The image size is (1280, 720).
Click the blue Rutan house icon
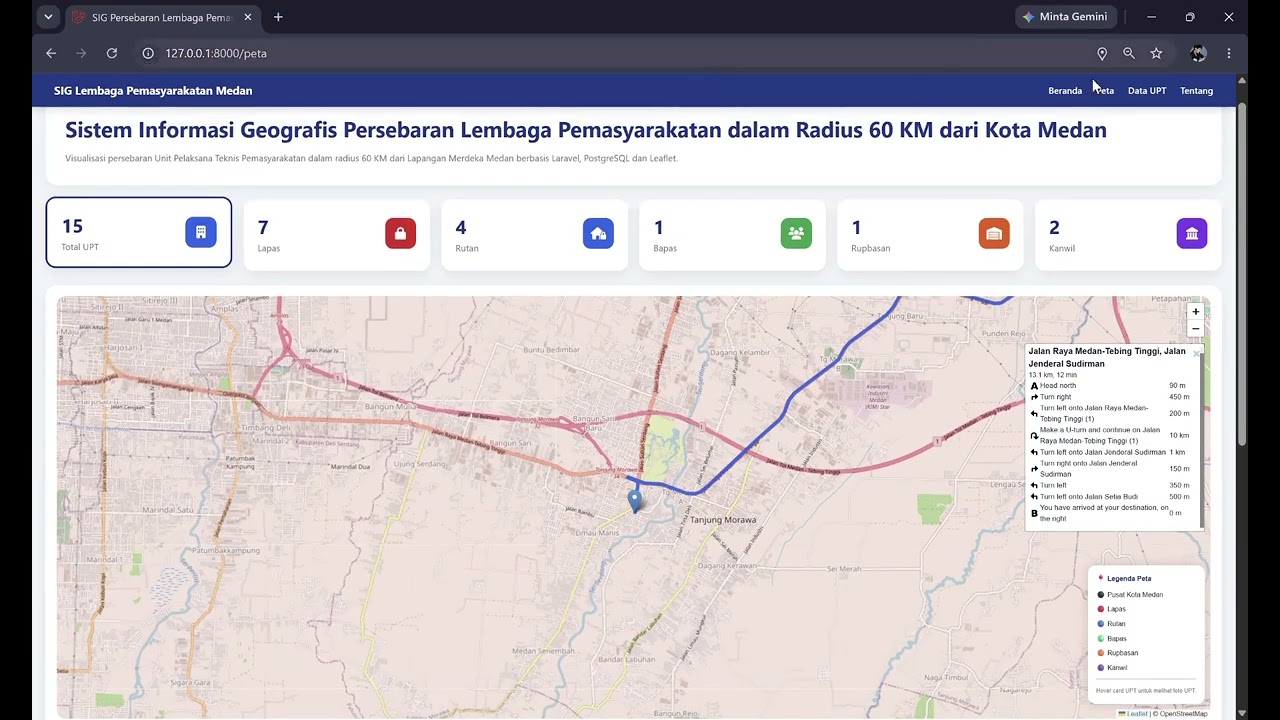click(x=598, y=233)
